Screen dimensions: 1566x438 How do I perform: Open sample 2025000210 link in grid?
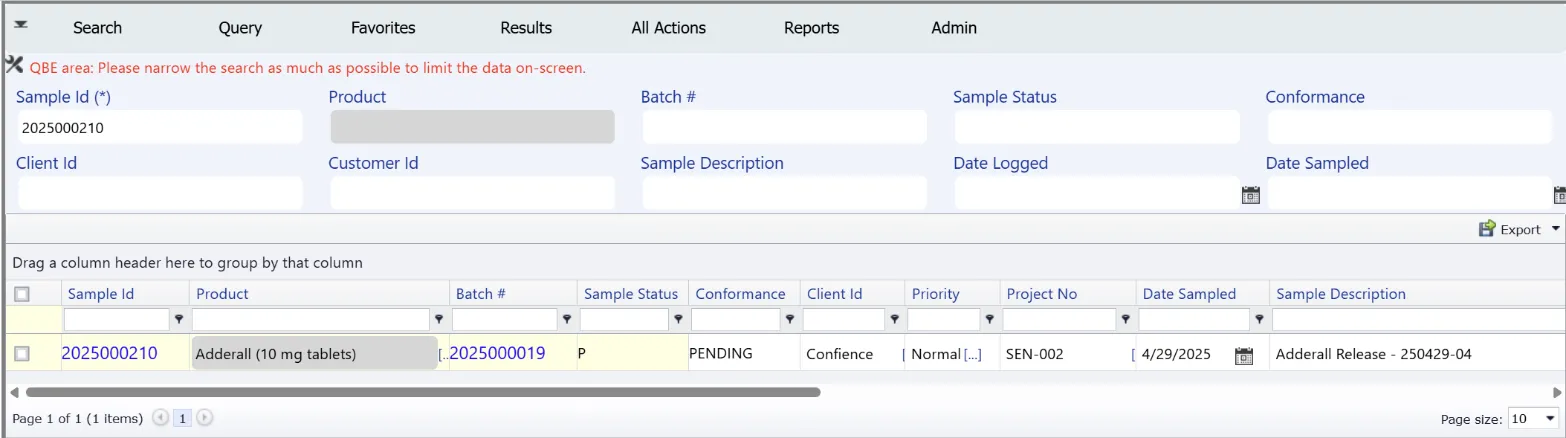109,353
